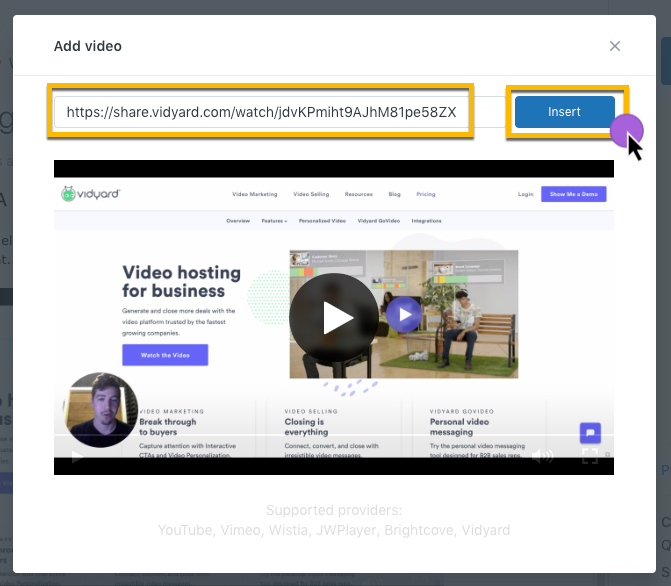Play the video with large center play button
The width and height of the screenshot is (671, 586).
pyautogui.click(x=334, y=317)
